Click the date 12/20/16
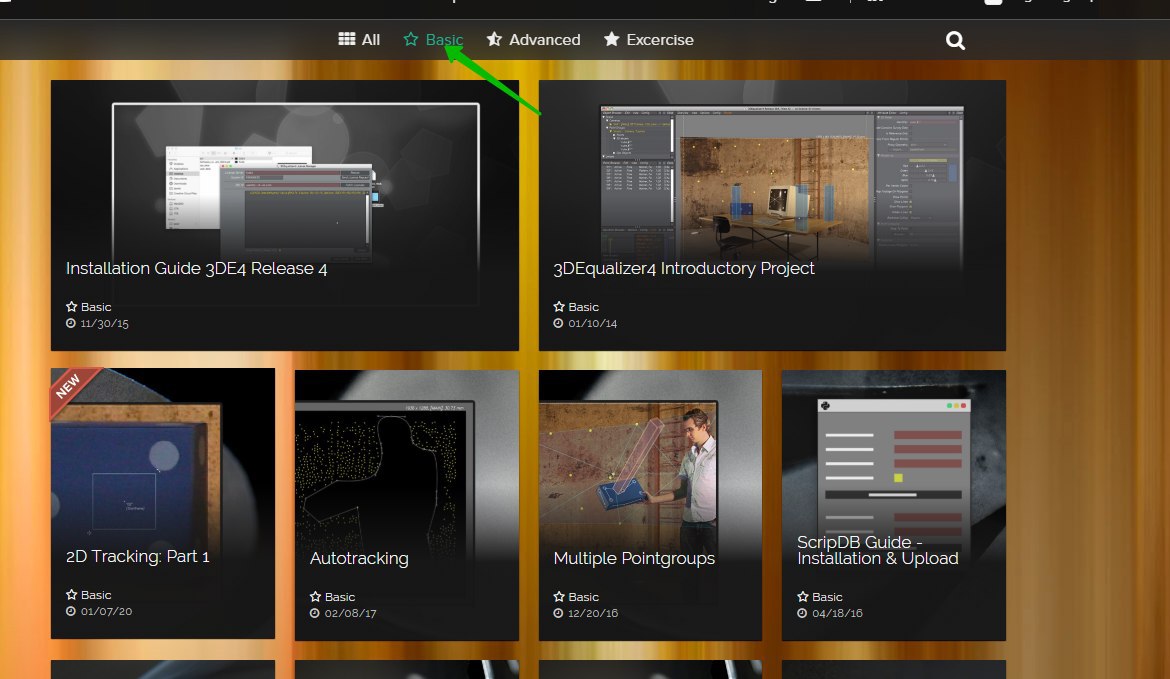Viewport: 1170px width, 679px height. [x=593, y=614]
